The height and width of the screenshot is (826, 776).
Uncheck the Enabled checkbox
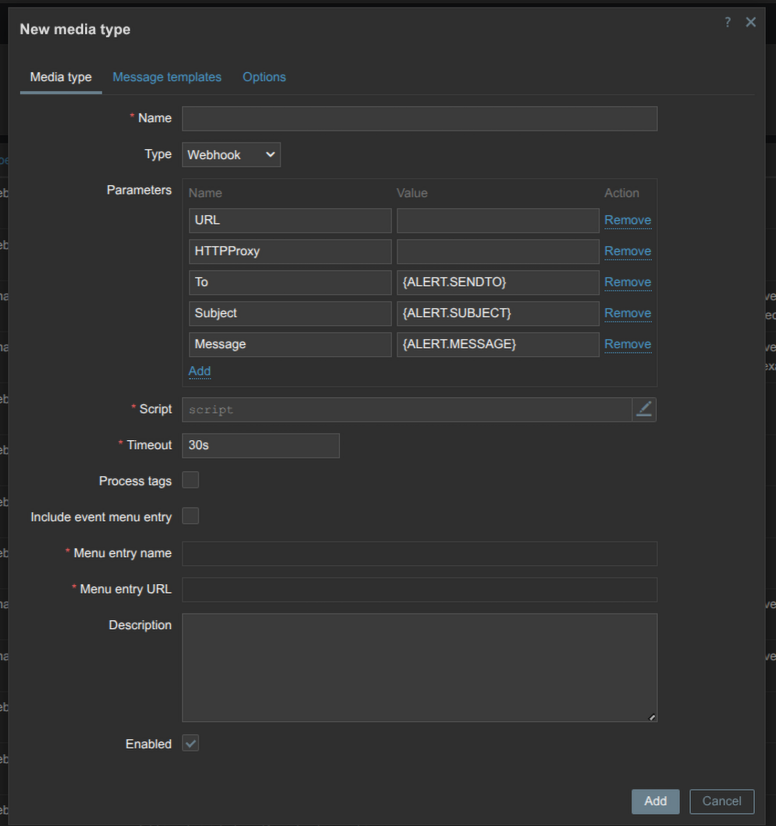[x=190, y=743]
